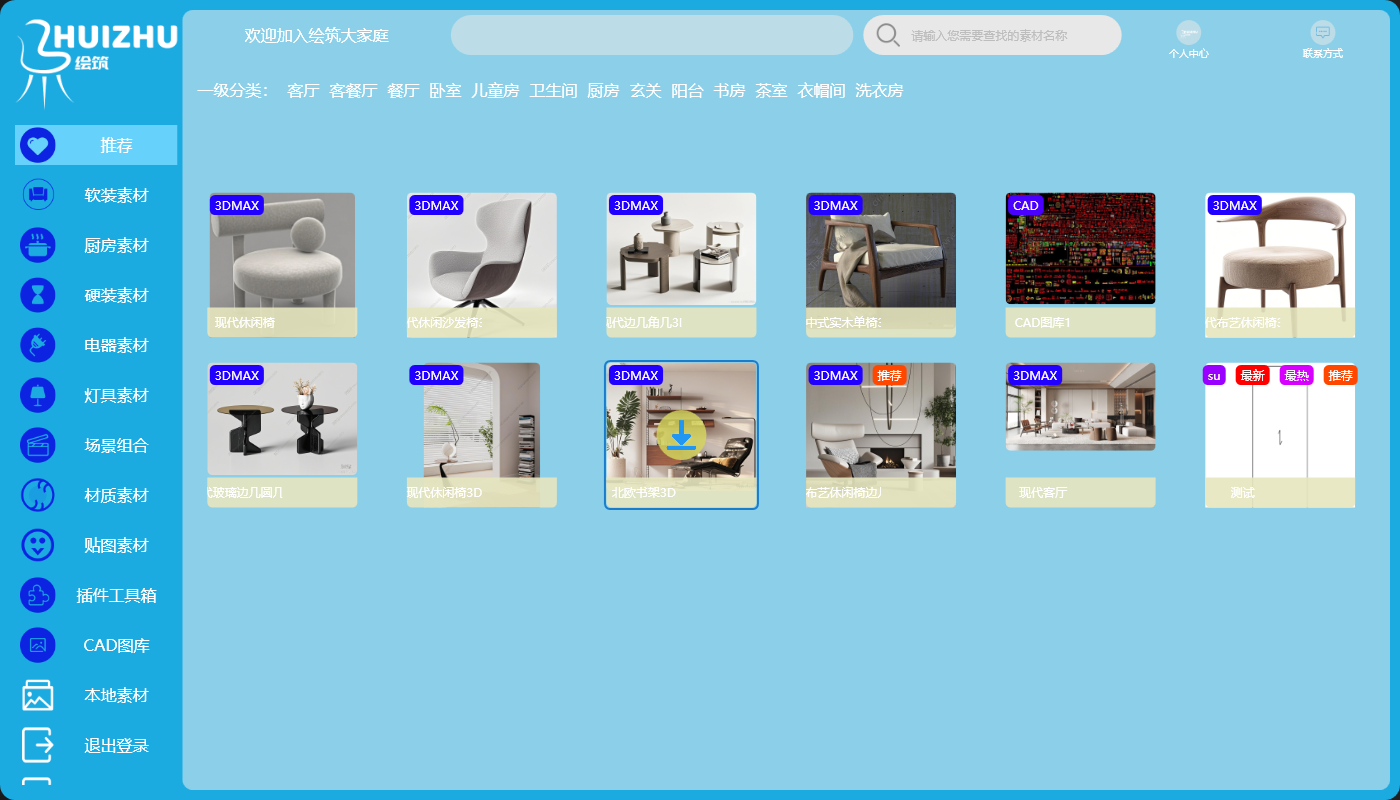
Task: Open the CAD图库1 thumbnail
Action: click(1080, 249)
